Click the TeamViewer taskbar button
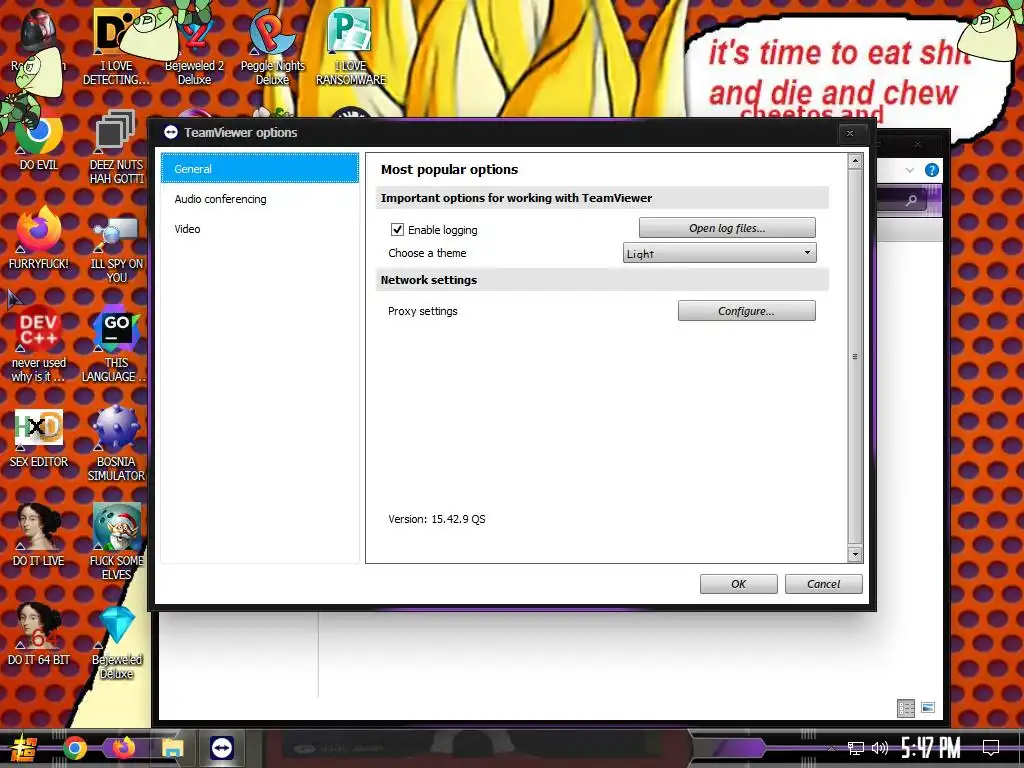Viewport: 1024px width, 768px height. tap(222, 748)
